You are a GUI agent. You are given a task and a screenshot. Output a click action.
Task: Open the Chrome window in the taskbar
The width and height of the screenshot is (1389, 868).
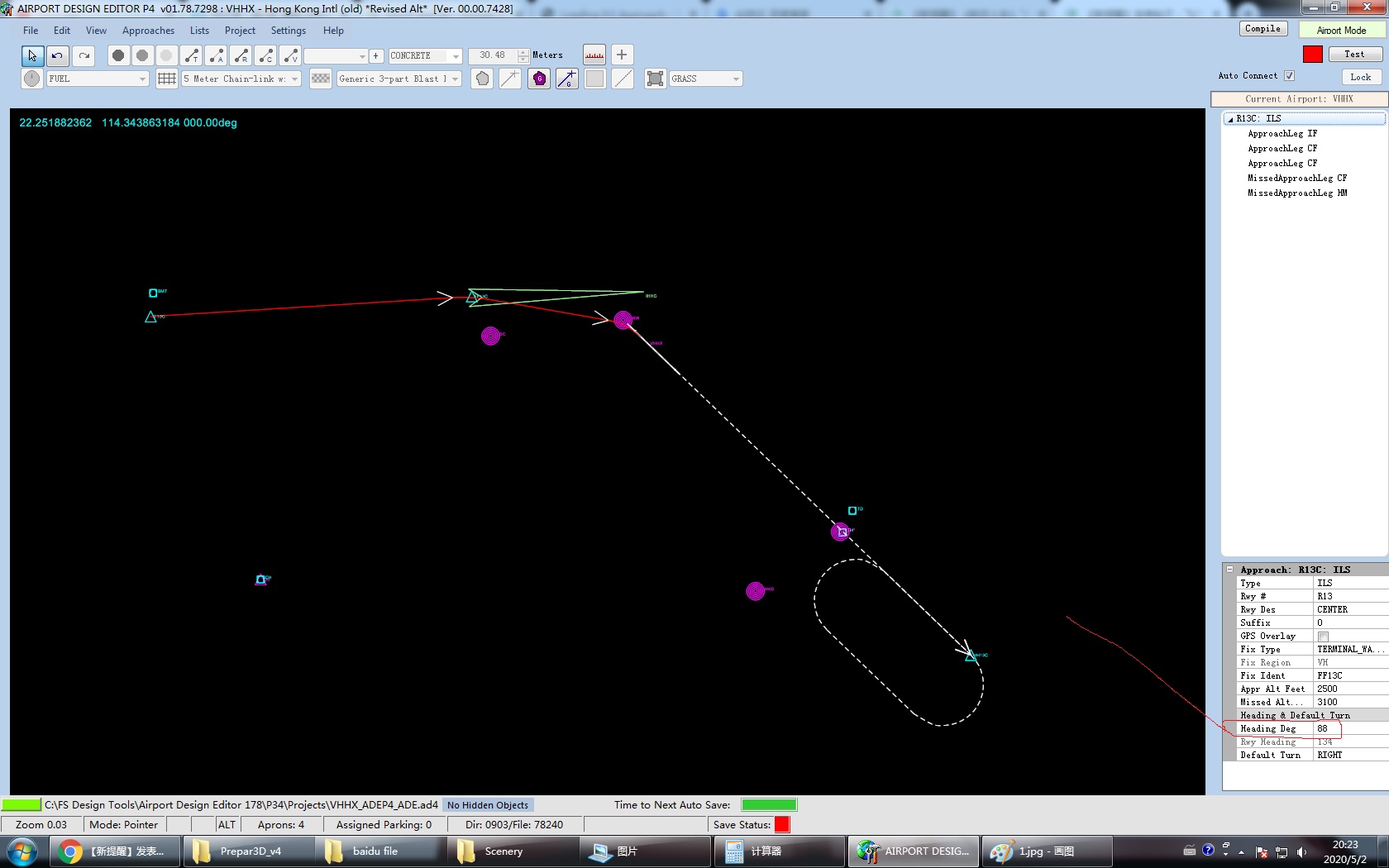pos(115,851)
